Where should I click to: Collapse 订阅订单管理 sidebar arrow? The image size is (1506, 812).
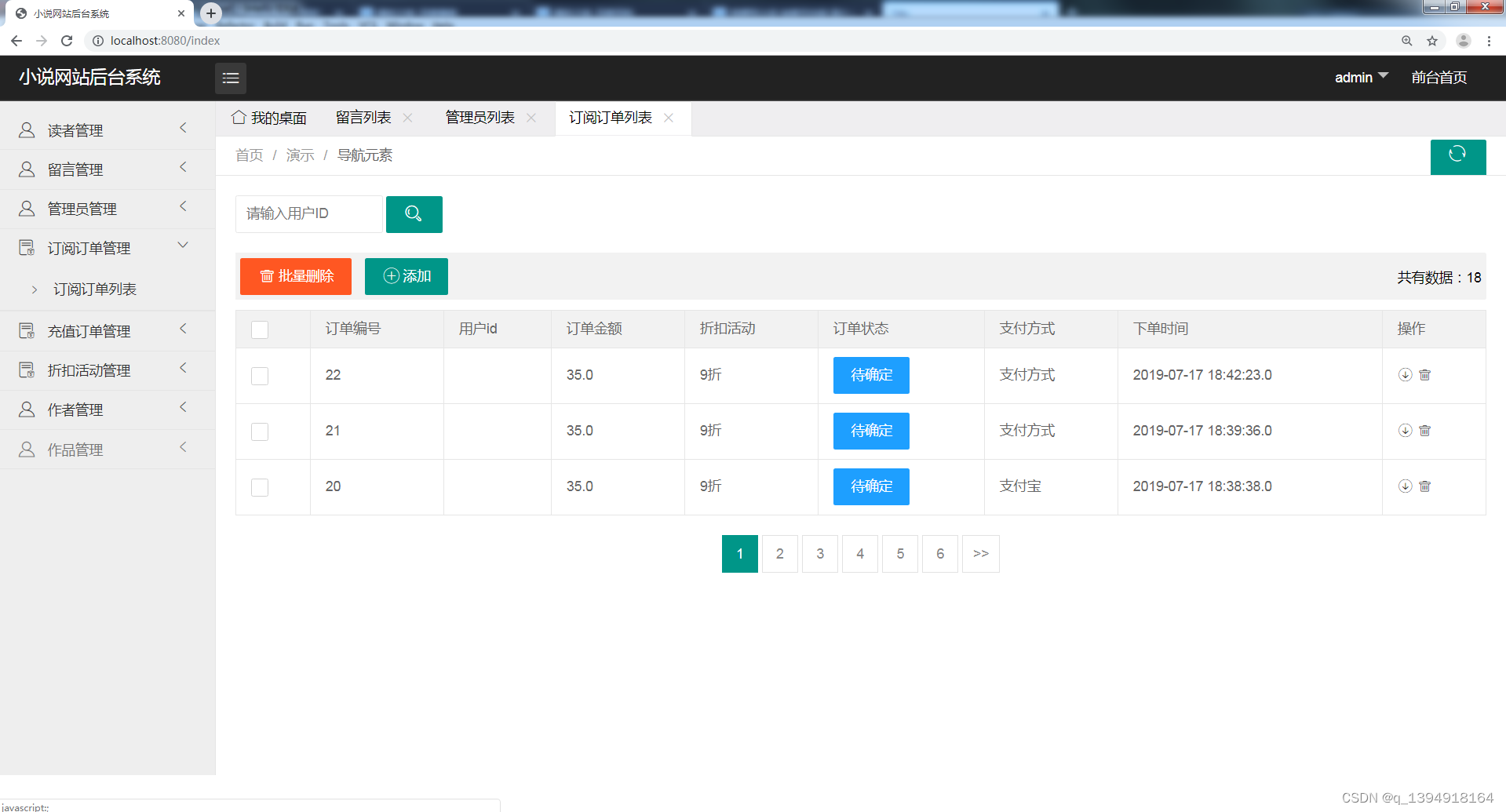(x=183, y=246)
